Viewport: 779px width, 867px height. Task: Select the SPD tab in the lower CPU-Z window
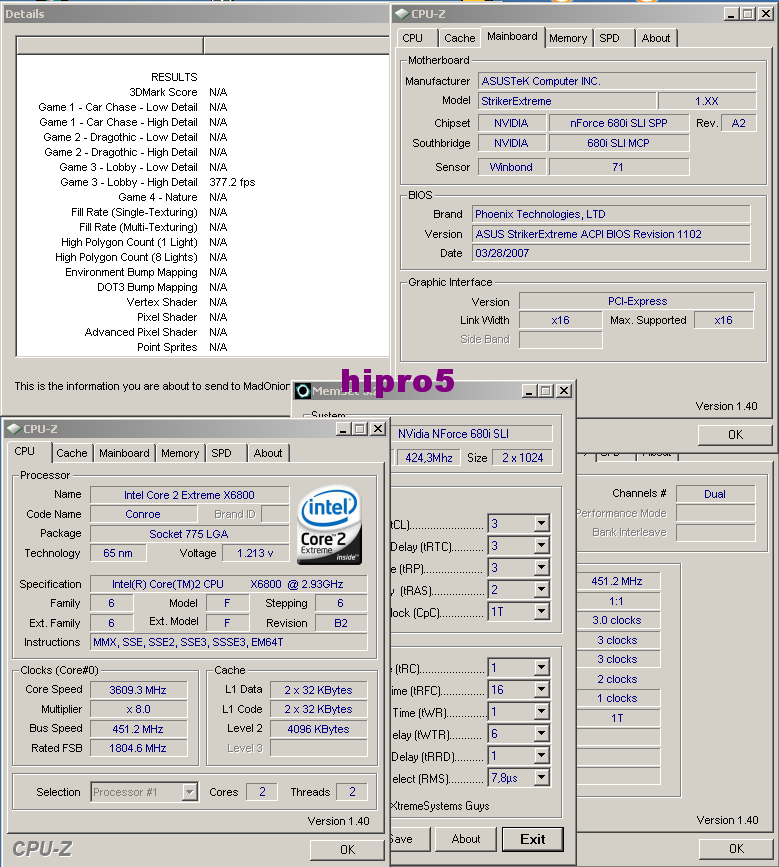tap(221, 453)
